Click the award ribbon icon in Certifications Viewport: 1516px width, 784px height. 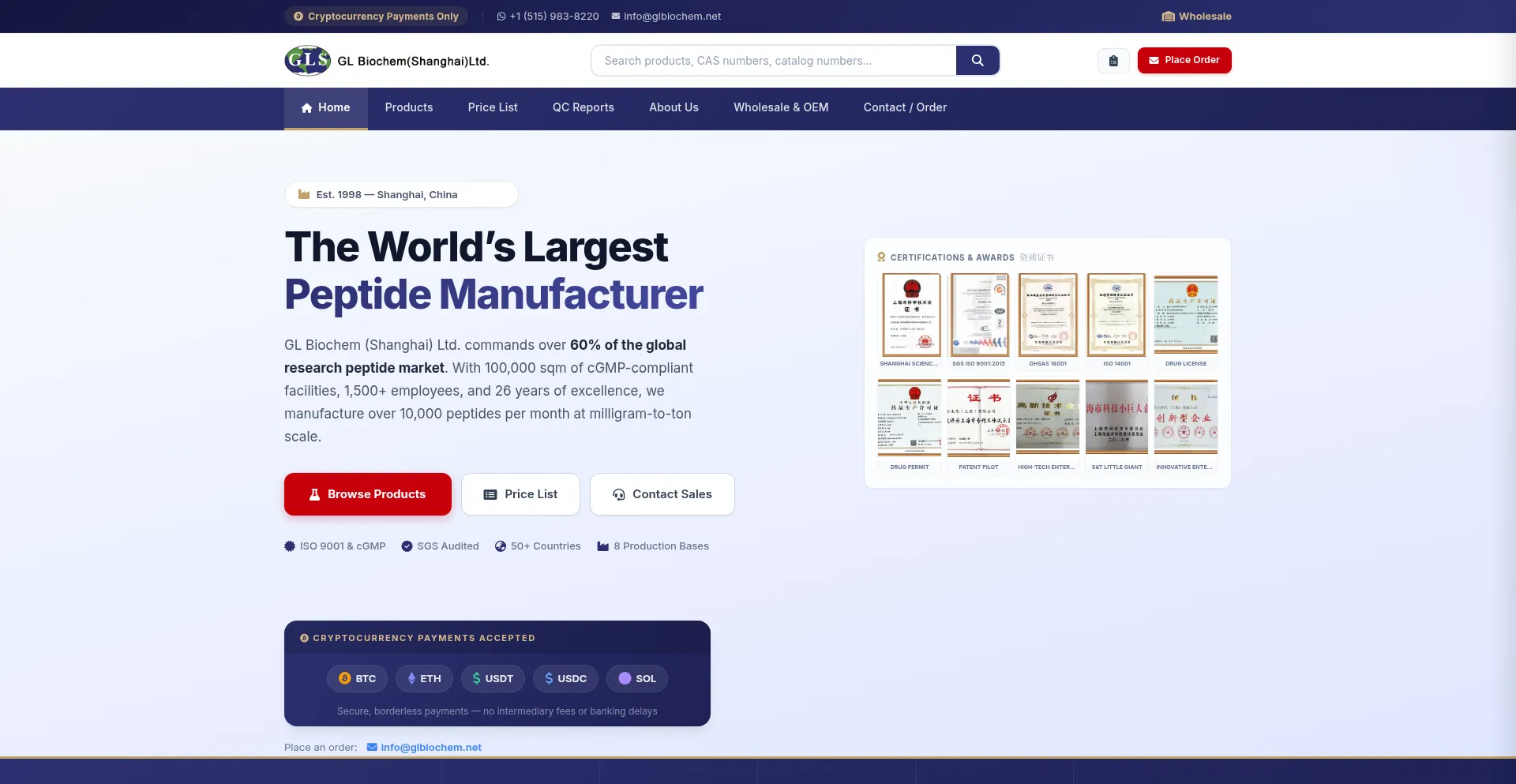pyautogui.click(x=881, y=257)
